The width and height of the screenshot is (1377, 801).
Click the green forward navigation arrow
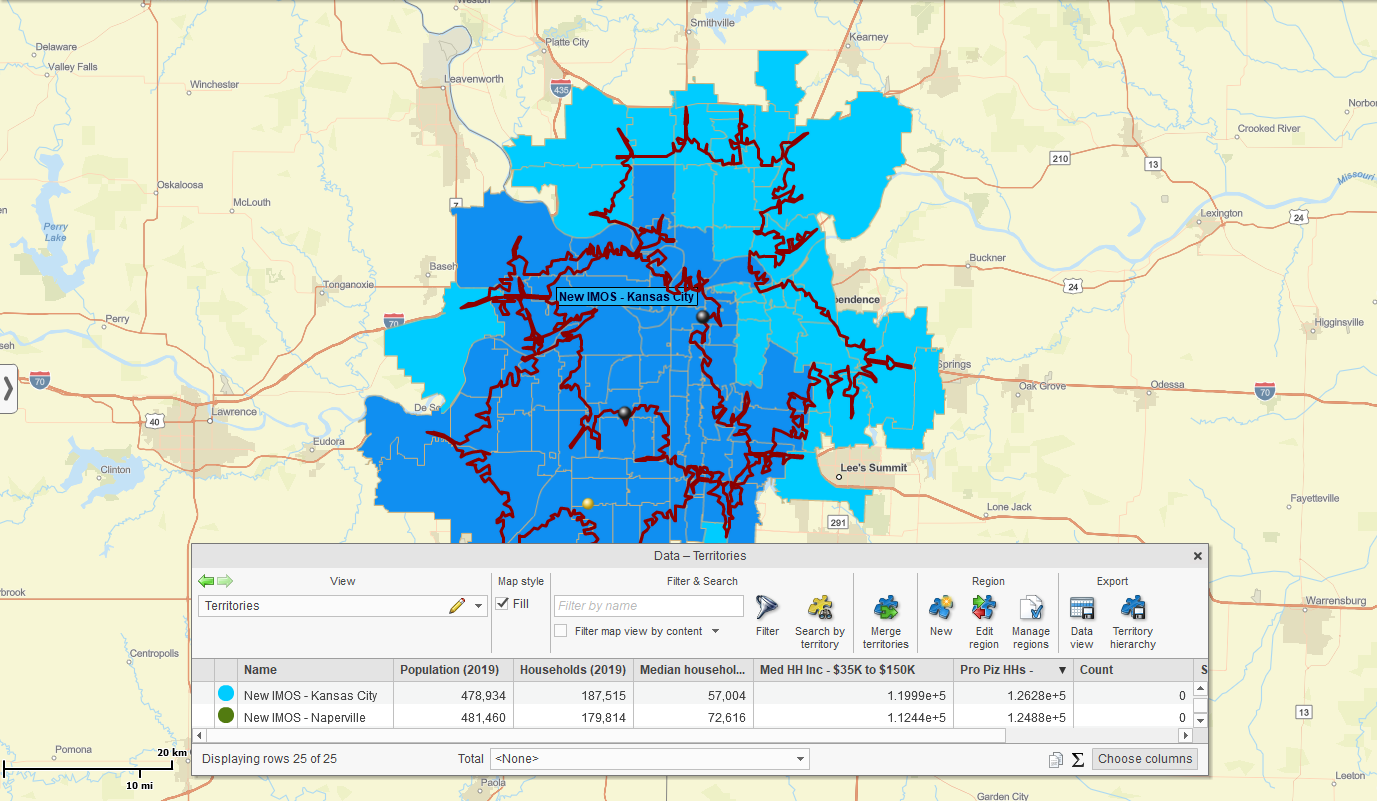226,581
